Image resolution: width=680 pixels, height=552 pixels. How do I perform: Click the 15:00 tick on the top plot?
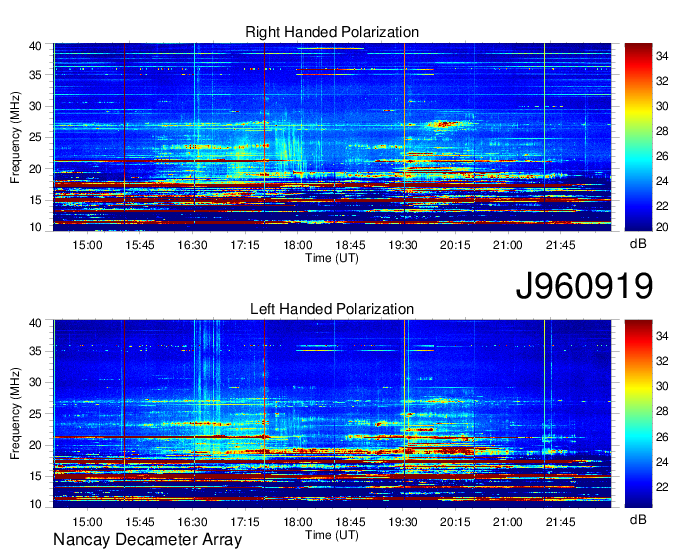coord(87,245)
